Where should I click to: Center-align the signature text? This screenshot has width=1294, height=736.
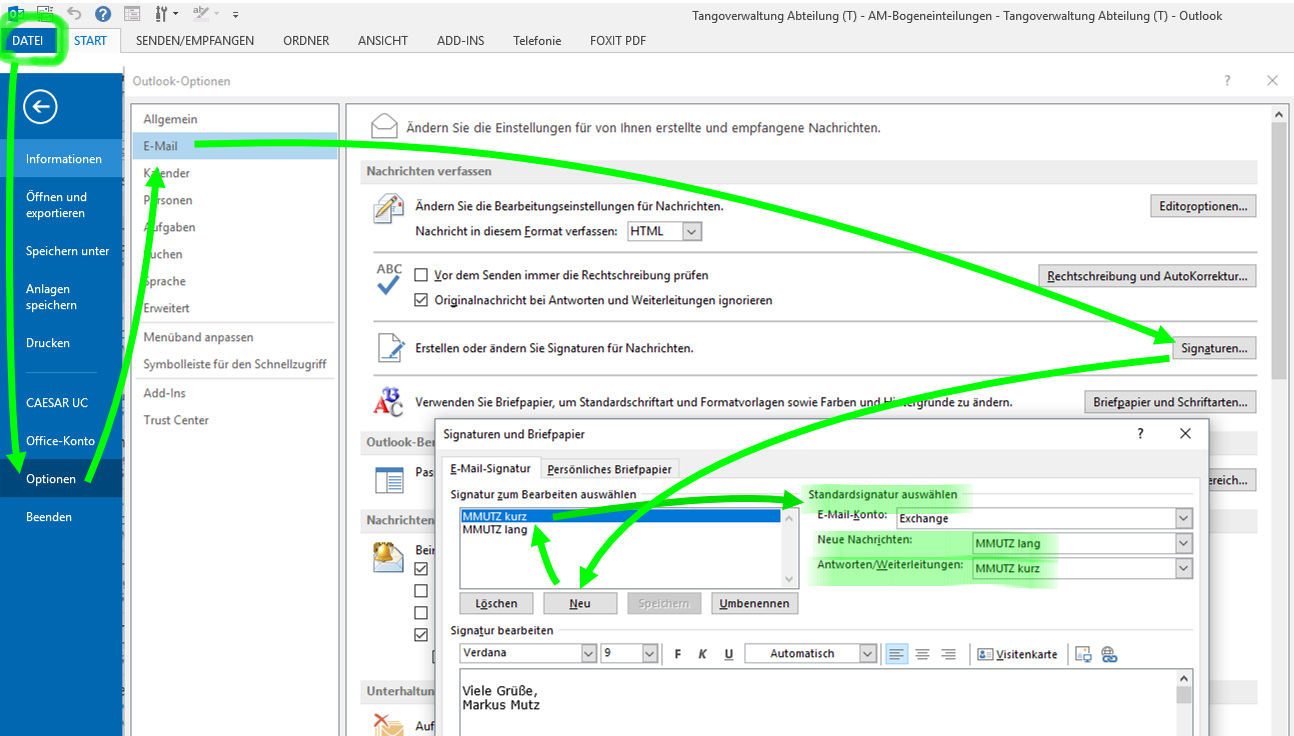click(x=922, y=654)
